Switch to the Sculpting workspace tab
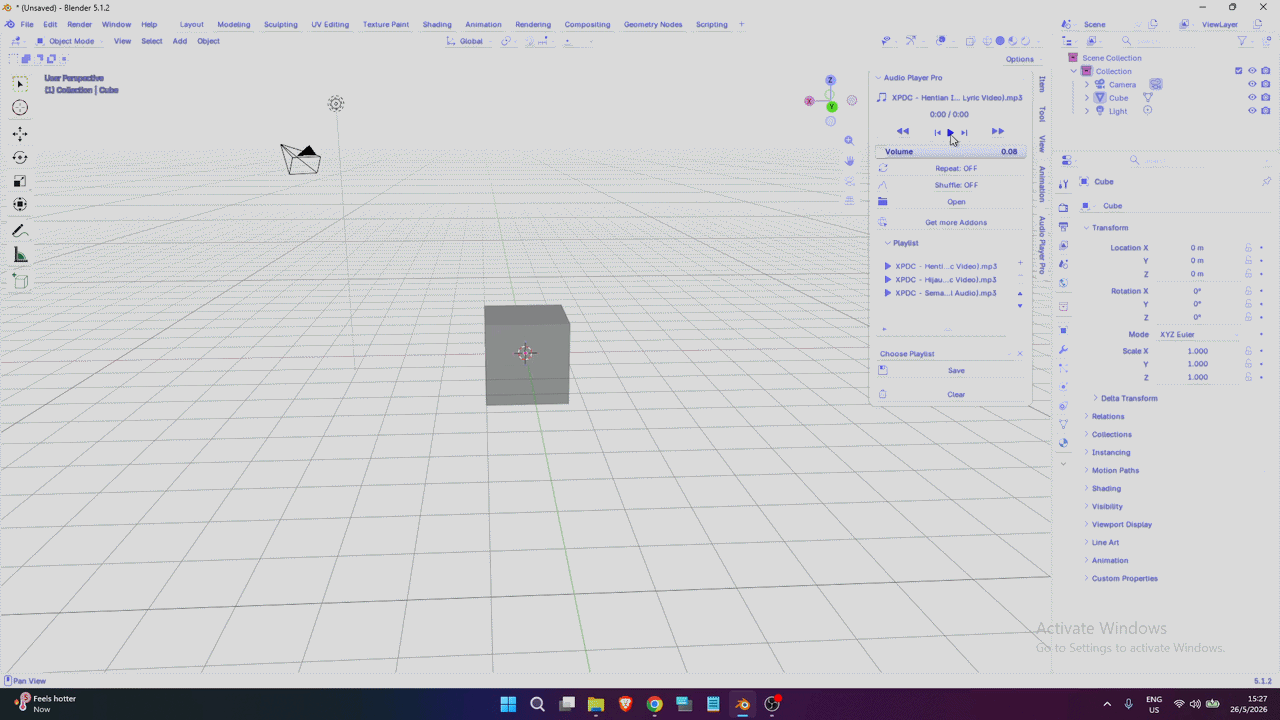Viewport: 1280px width, 720px height. [281, 24]
